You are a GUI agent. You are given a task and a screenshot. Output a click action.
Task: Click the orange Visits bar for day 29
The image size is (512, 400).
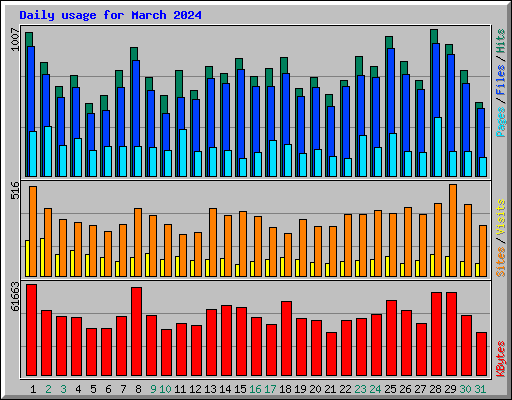click(x=453, y=230)
